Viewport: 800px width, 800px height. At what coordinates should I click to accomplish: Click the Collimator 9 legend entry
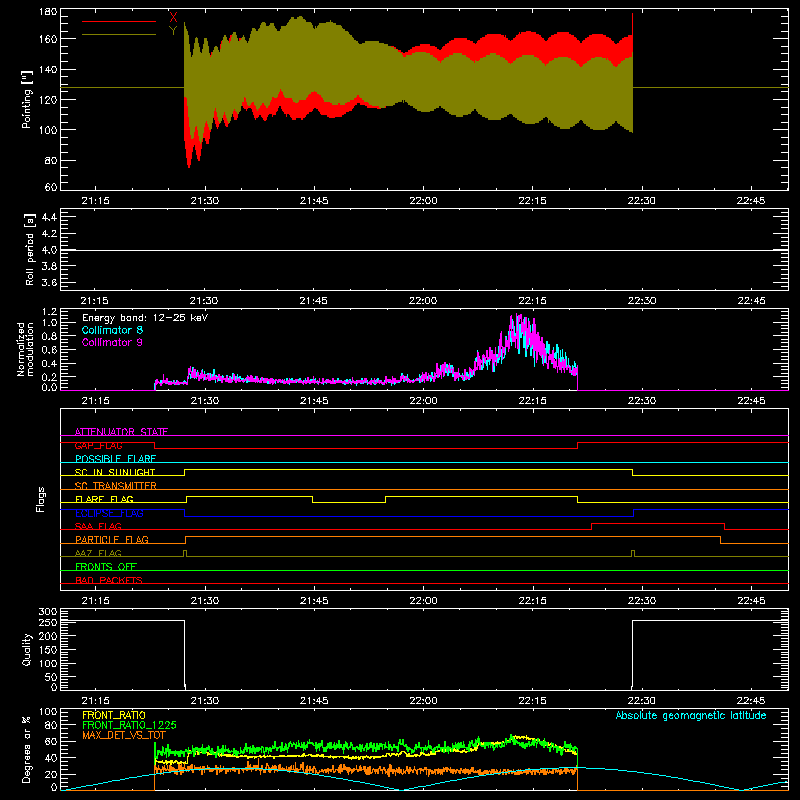(x=112, y=342)
